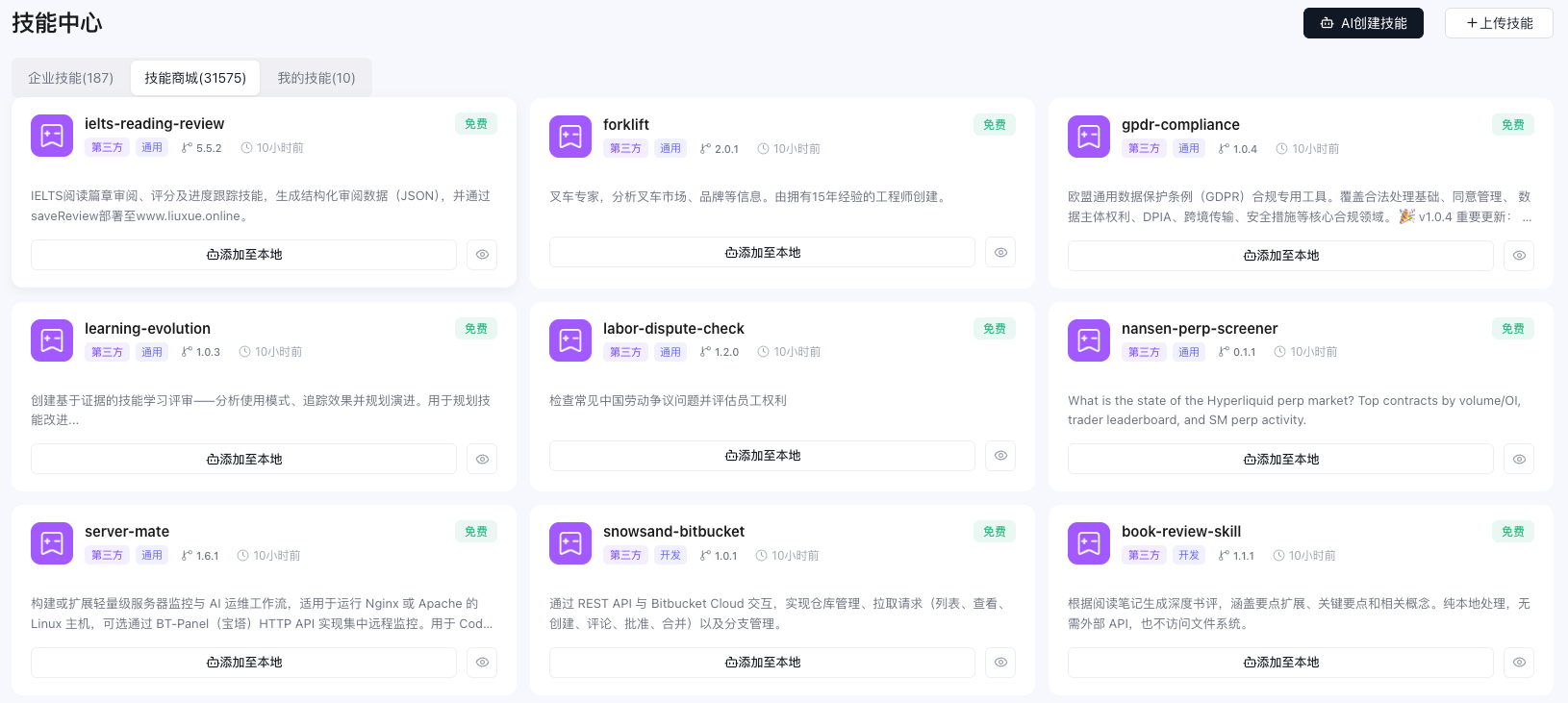Open the forklift skill title
Image resolution: width=1568 pixels, height=703 pixels.
click(x=626, y=125)
